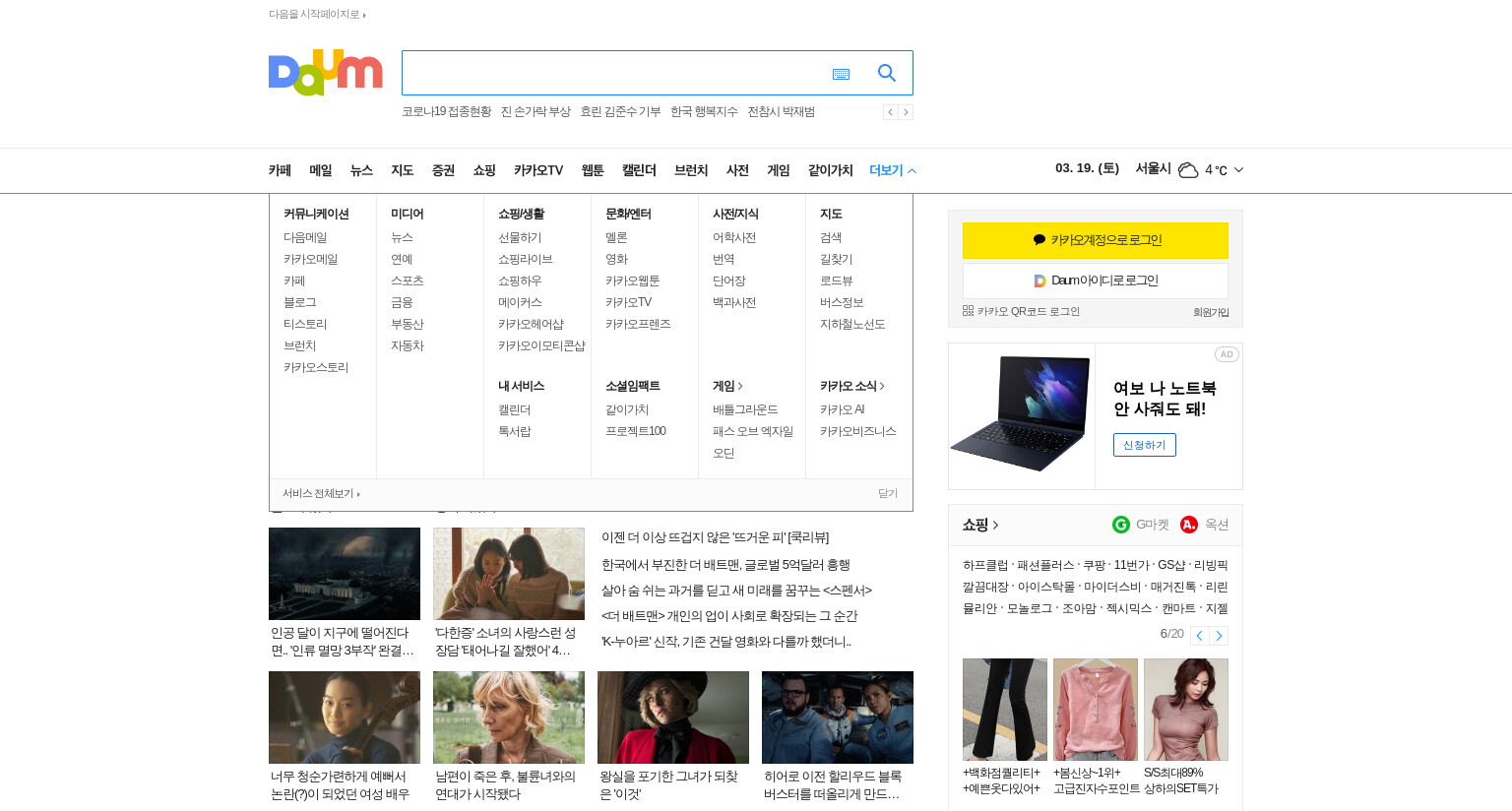
Task: Open the laptop advertisement image
Action: pos(1022,415)
